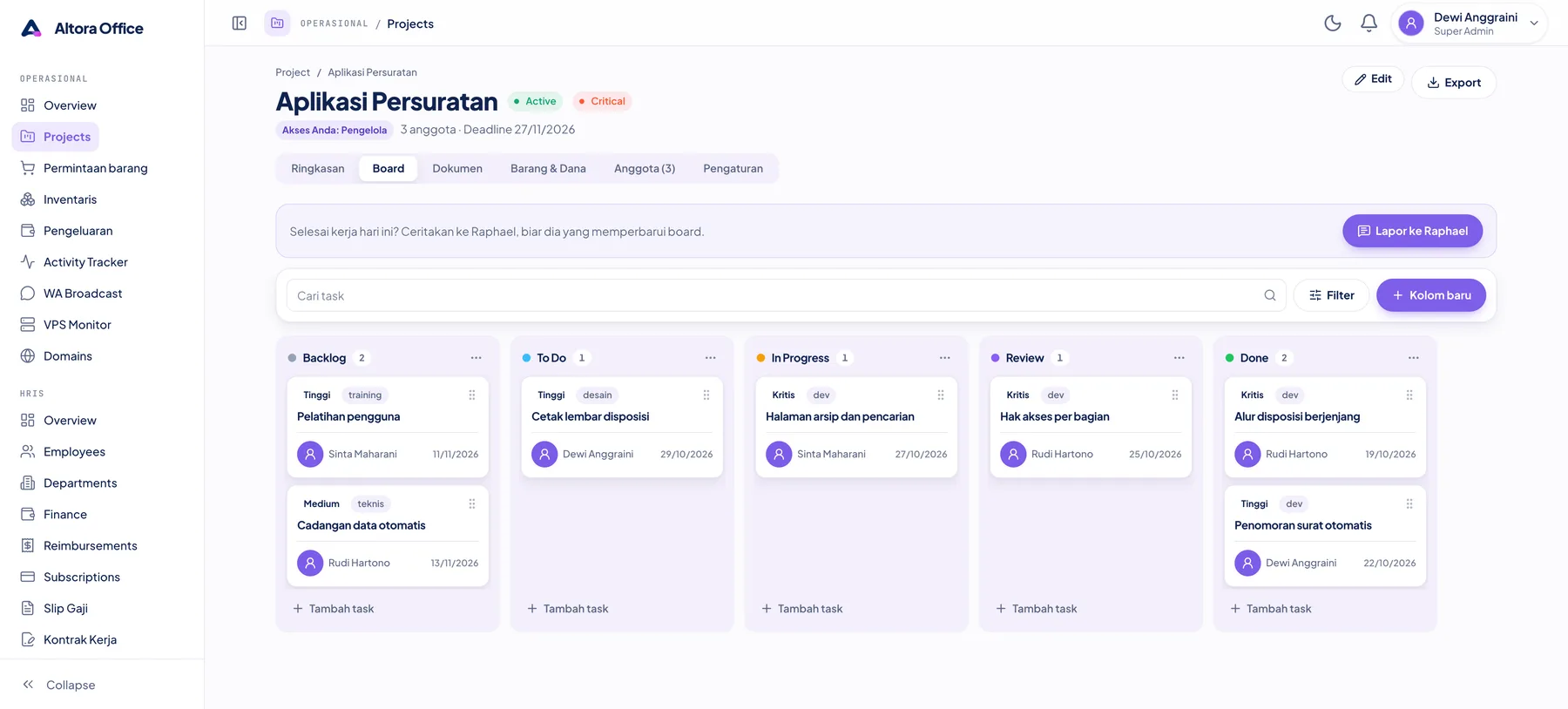Click the Subscriptions card icon
The width and height of the screenshot is (1568, 709).
pyautogui.click(x=28, y=577)
